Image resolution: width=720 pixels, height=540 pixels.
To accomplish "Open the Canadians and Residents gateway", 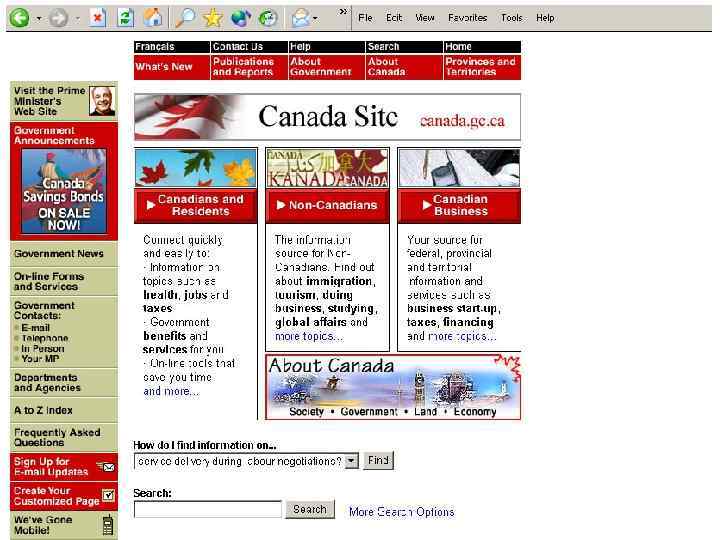I will pos(196,205).
